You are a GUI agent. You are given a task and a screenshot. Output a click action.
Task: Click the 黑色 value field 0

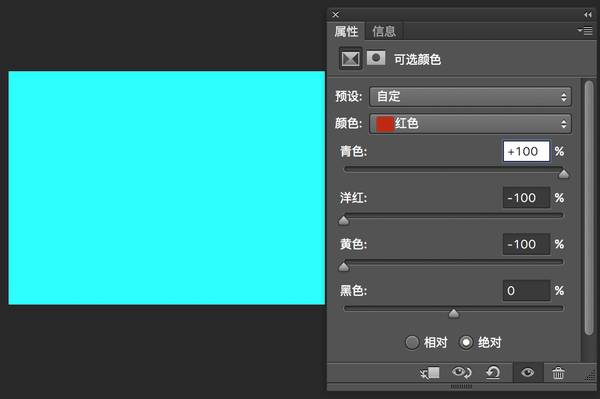tap(527, 291)
